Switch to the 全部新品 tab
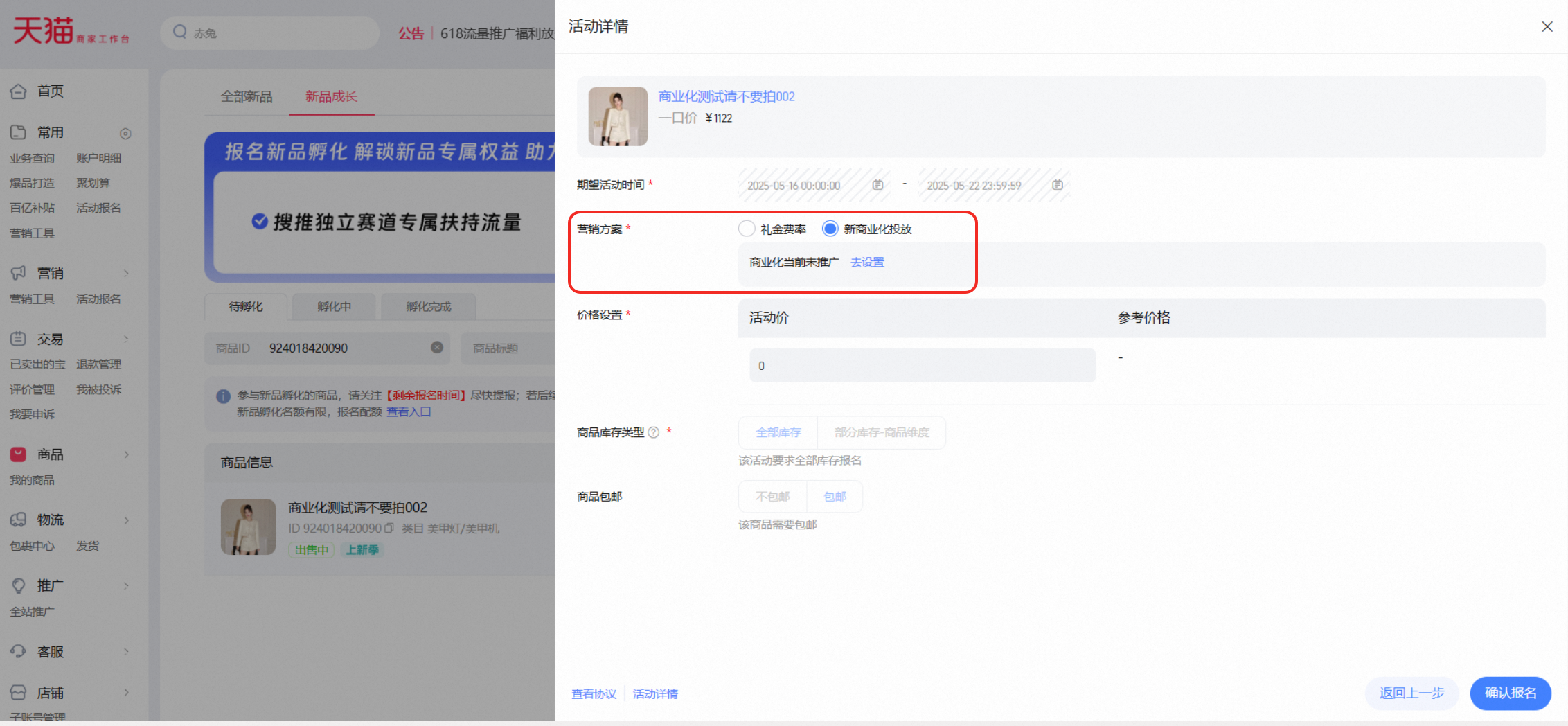 (x=247, y=96)
